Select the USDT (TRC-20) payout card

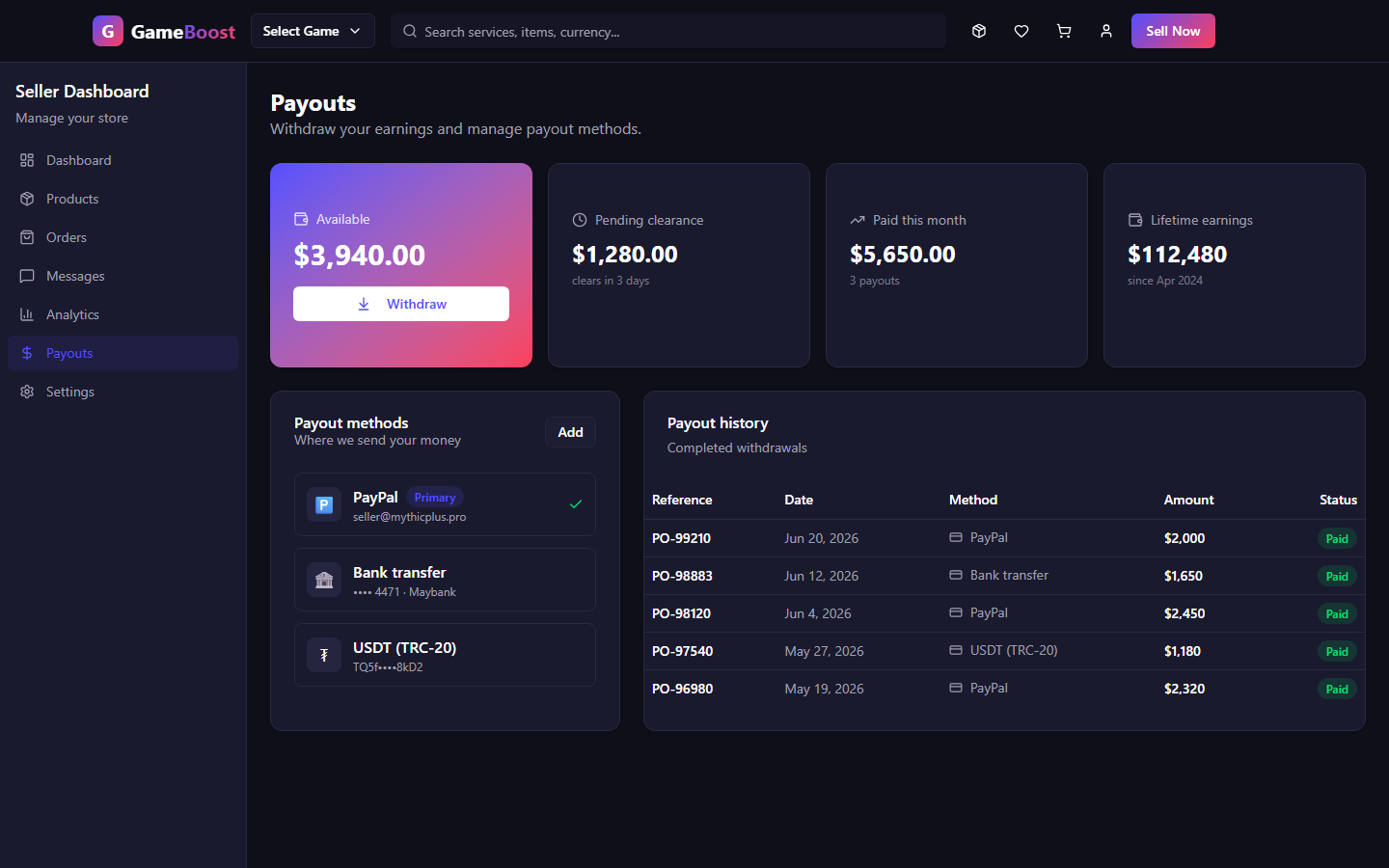click(x=445, y=655)
